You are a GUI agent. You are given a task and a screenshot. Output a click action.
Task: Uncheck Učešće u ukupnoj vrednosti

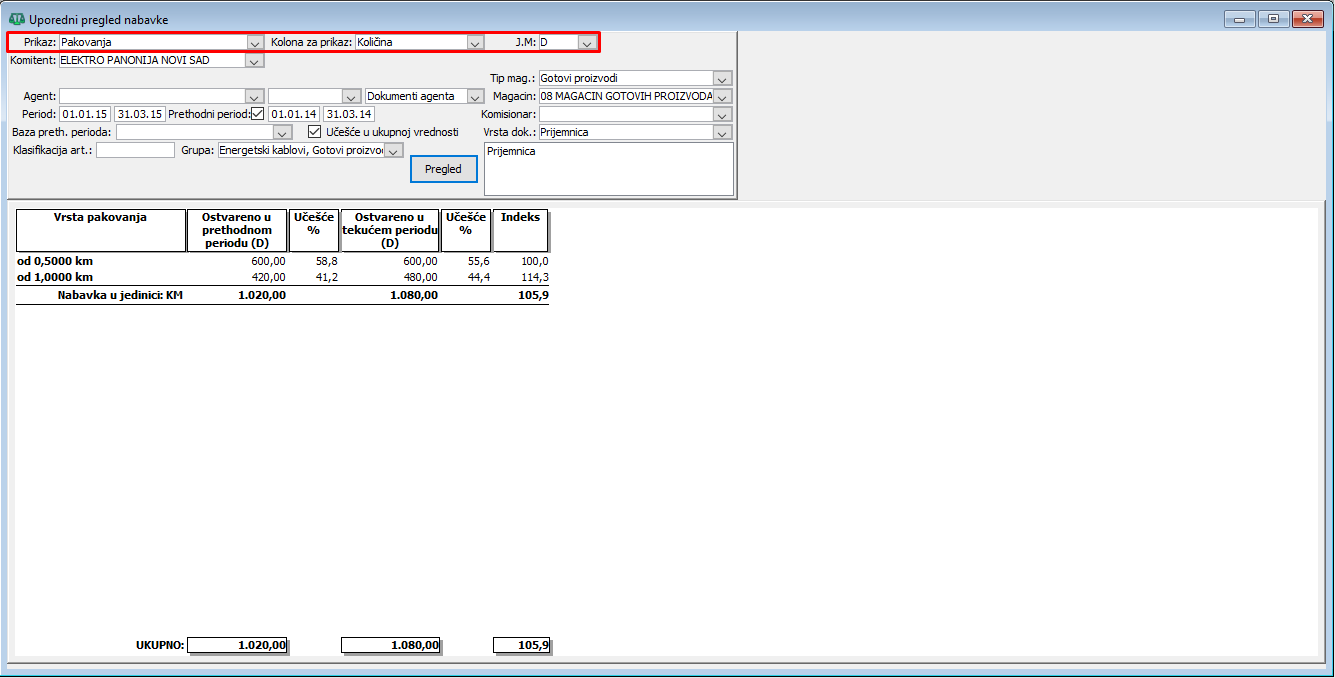[x=314, y=132]
